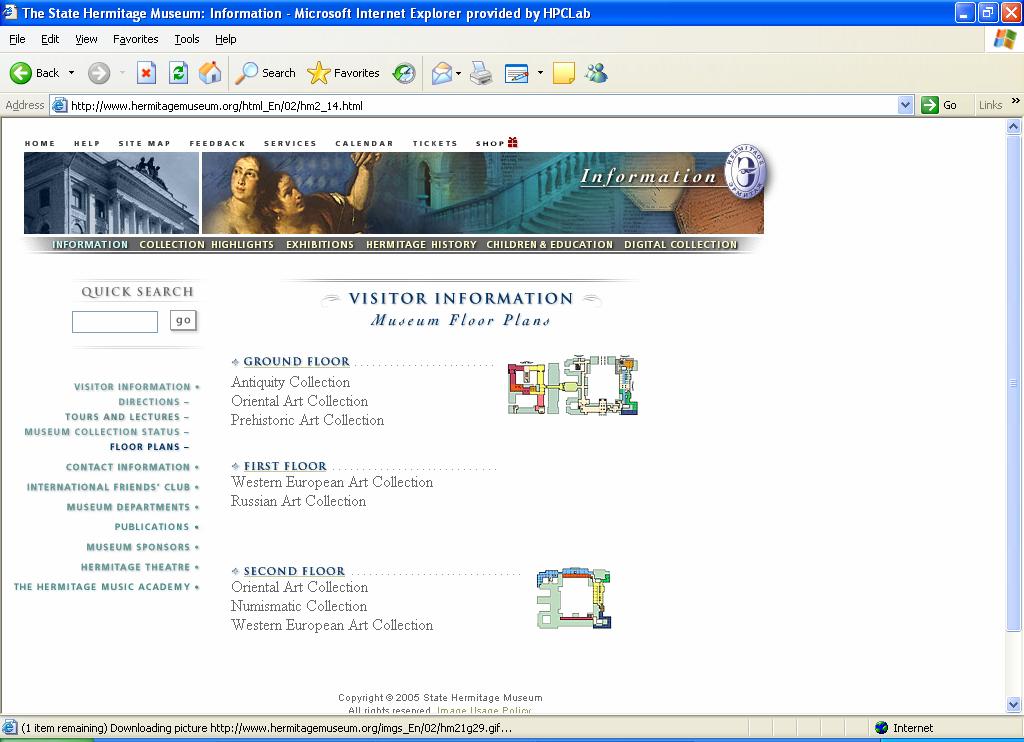Open CHILDREN & EDUCATION navigation tab
This screenshot has height=742, width=1024.
(550, 244)
